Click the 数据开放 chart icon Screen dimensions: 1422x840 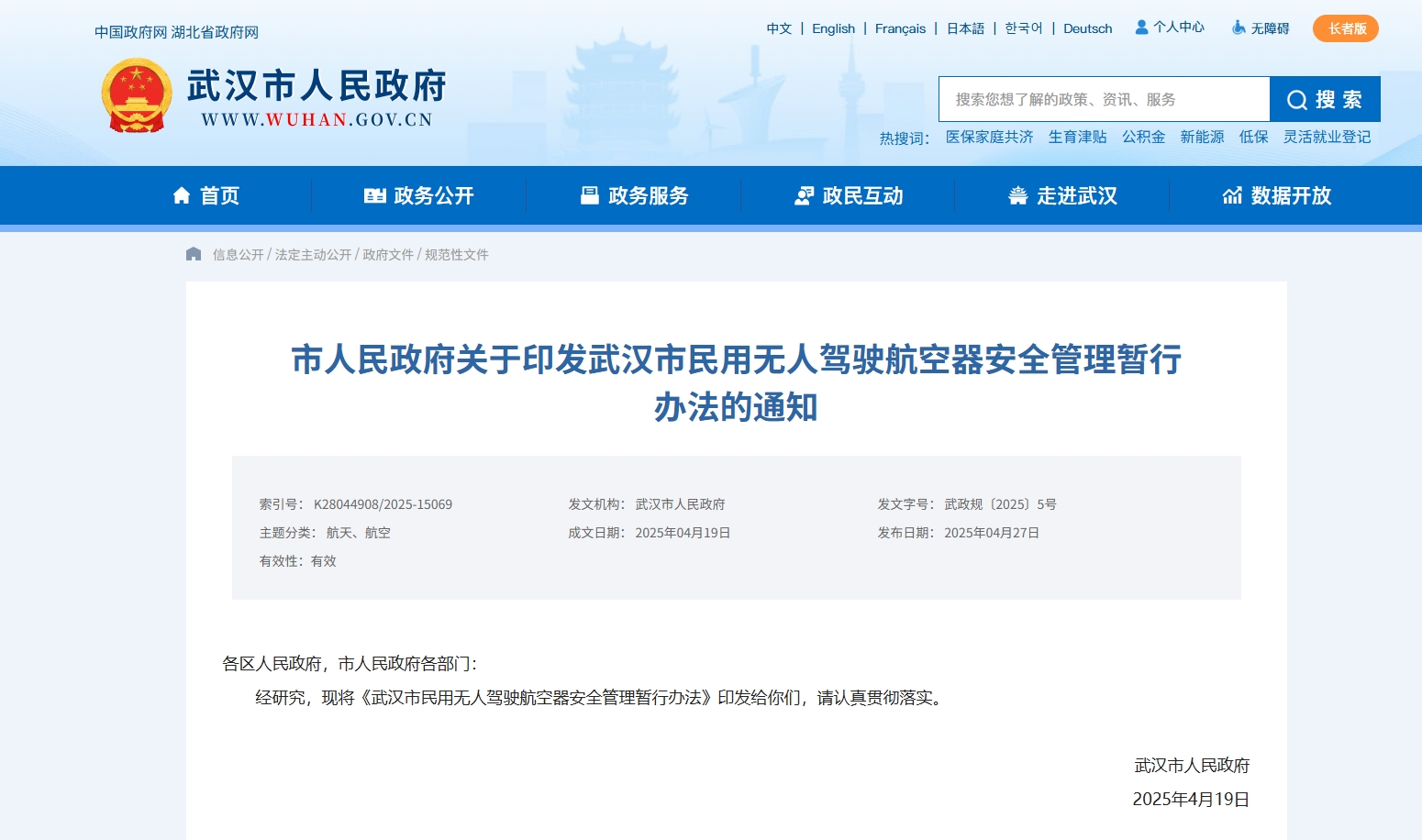(1232, 195)
